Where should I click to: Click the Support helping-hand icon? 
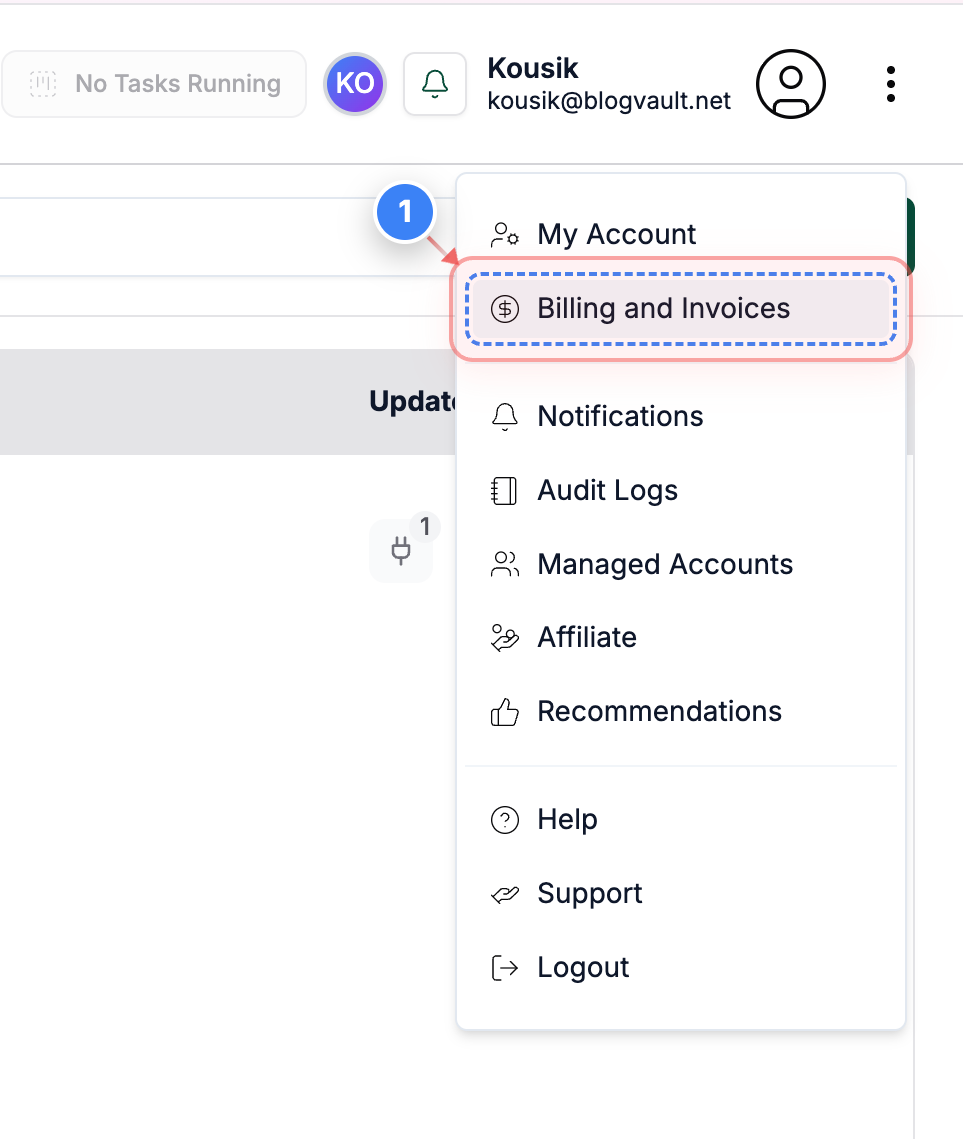coord(504,893)
